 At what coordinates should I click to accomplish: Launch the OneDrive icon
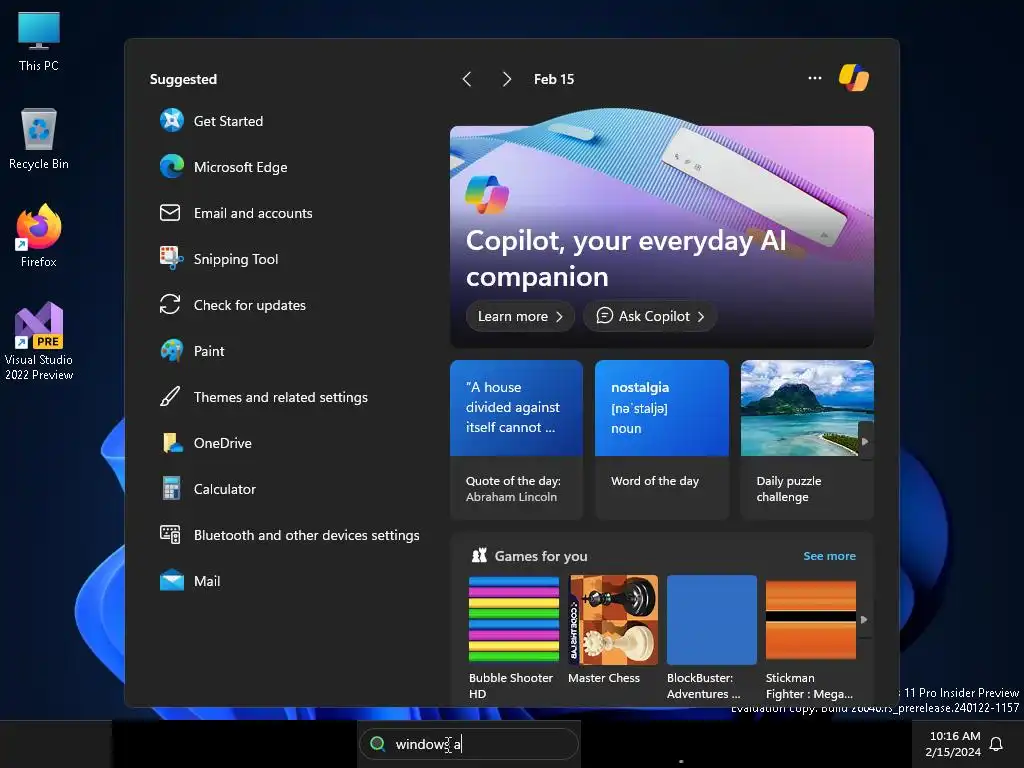click(172, 443)
